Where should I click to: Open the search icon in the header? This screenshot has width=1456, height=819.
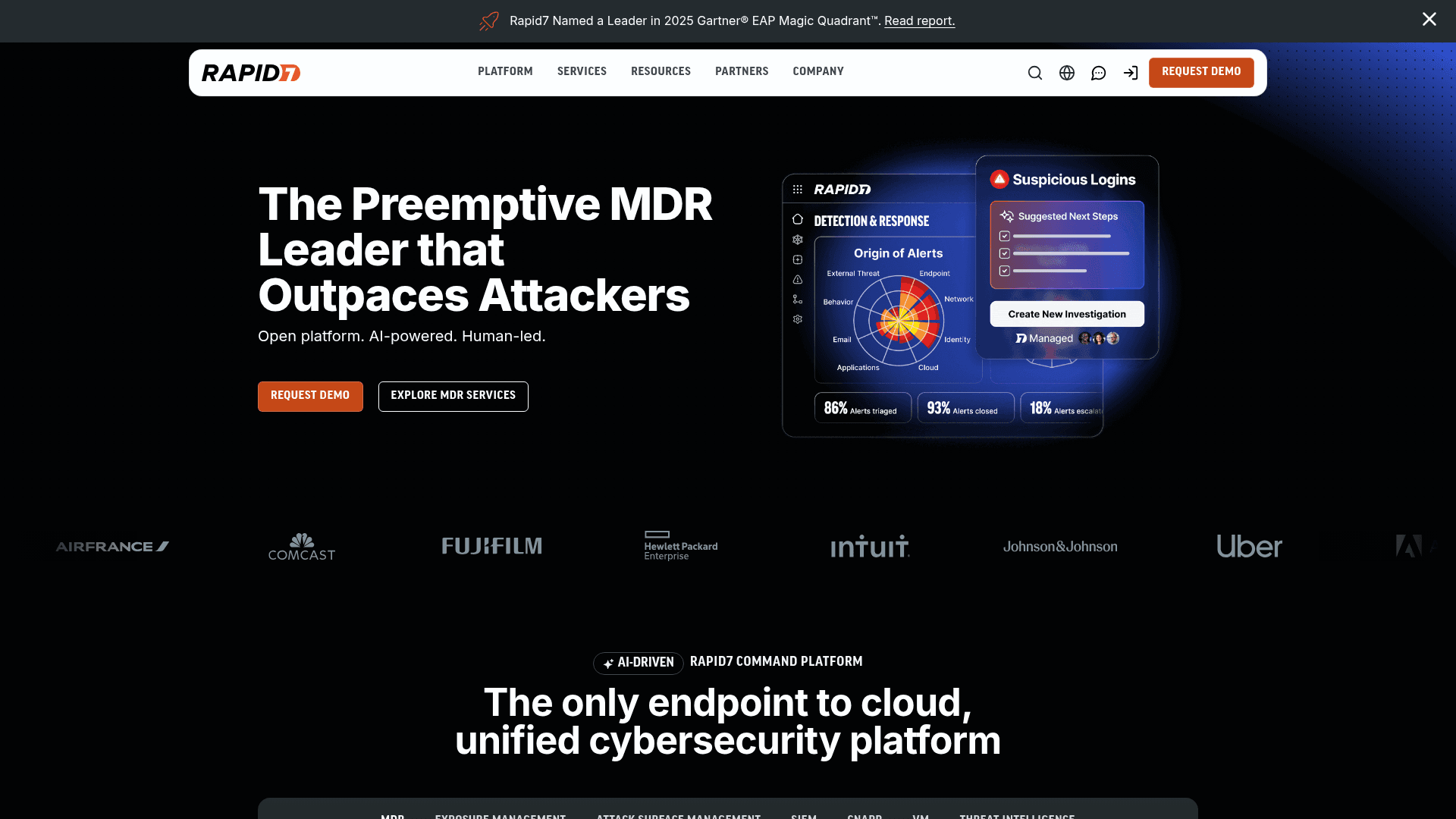pos(1034,73)
